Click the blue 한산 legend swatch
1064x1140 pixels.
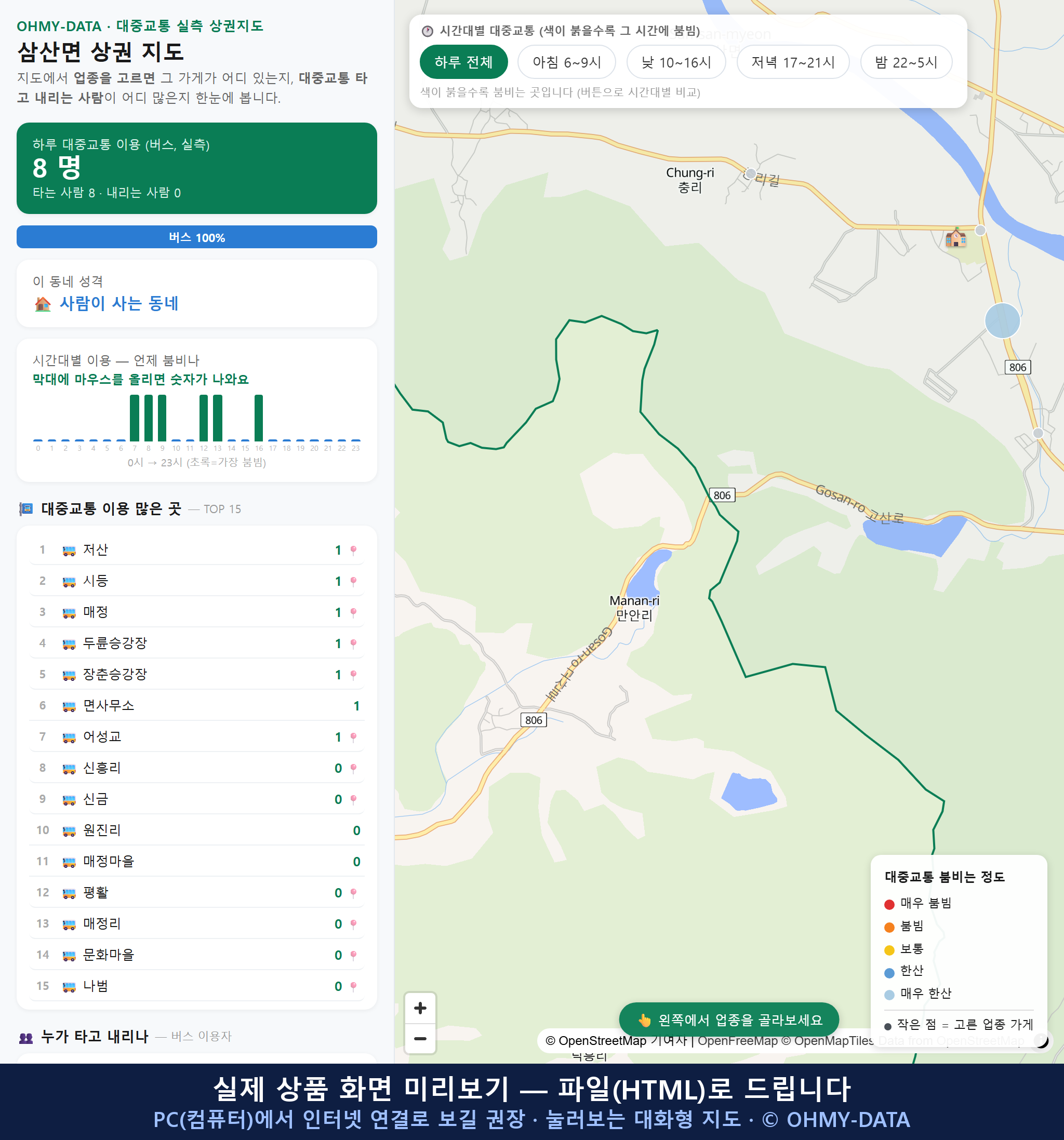[889, 973]
